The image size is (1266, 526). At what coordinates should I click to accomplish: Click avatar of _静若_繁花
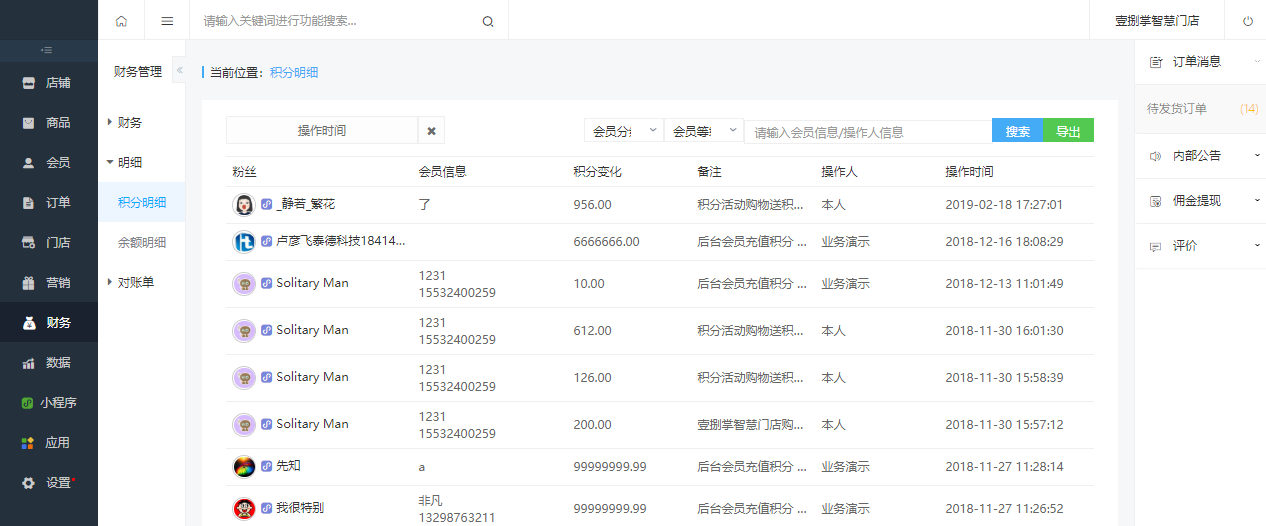[244, 204]
